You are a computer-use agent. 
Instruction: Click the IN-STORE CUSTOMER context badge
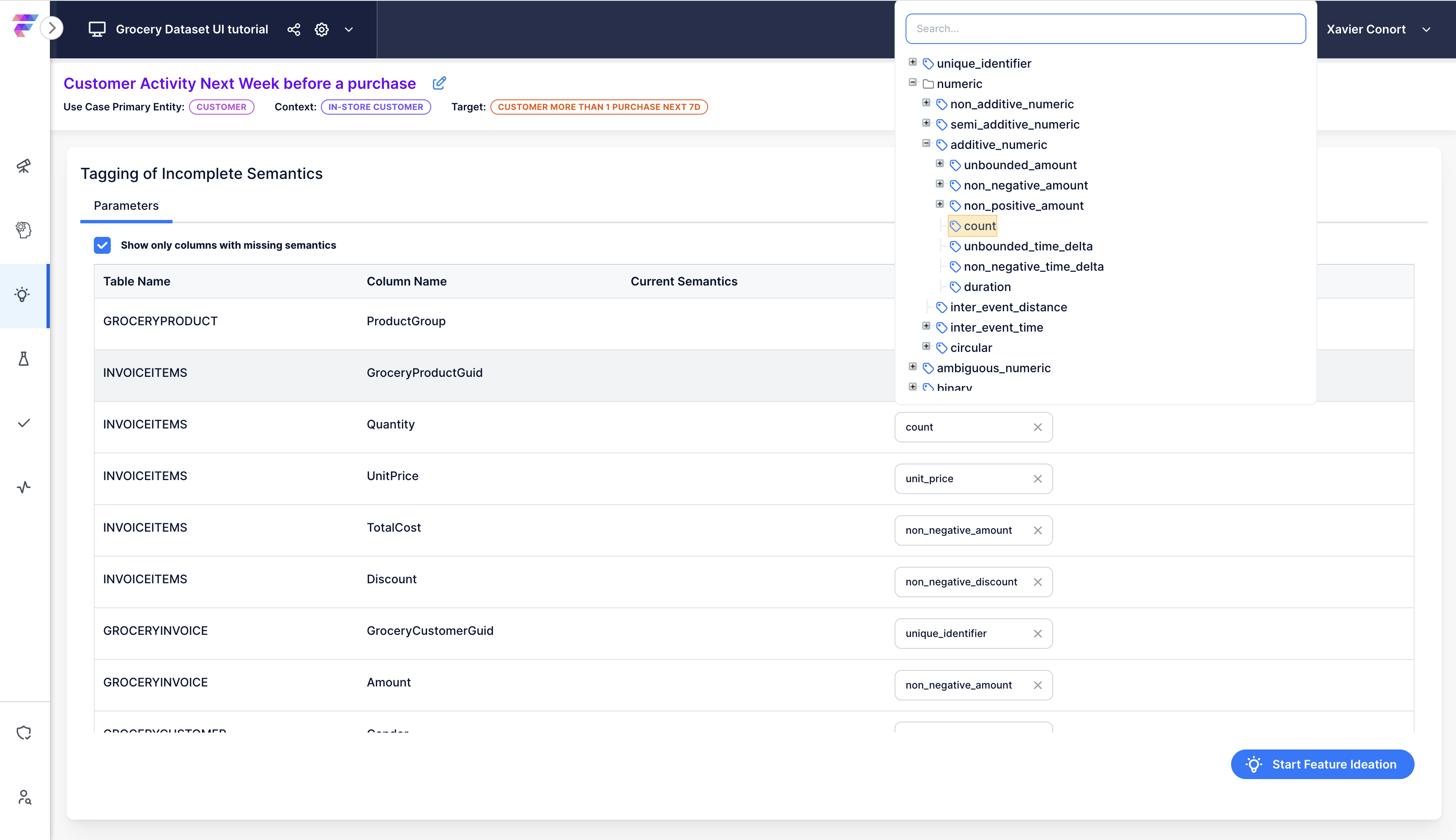click(375, 107)
